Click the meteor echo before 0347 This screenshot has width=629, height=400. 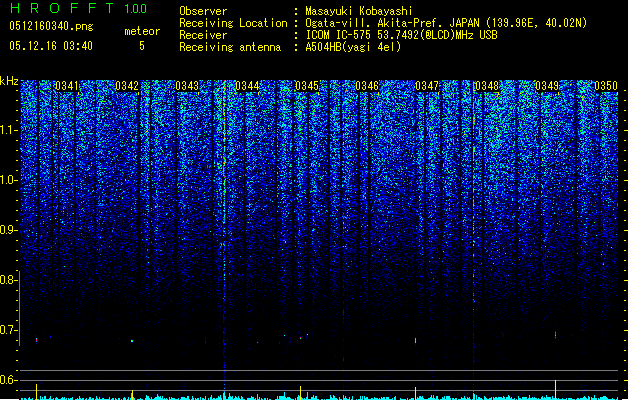click(x=416, y=340)
